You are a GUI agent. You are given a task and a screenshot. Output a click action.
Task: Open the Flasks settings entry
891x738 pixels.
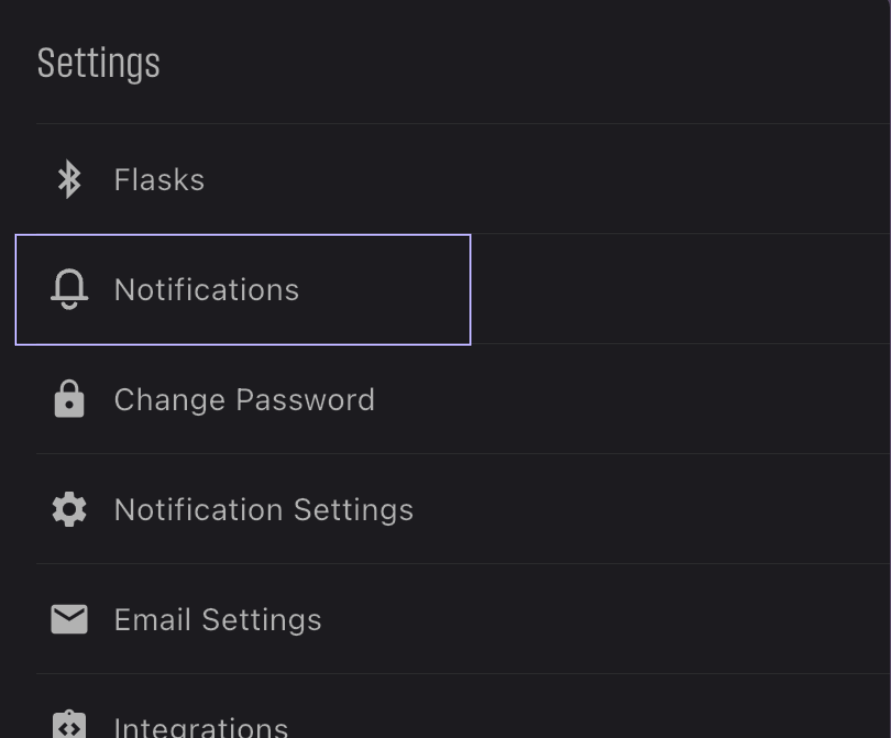pos(159,180)
